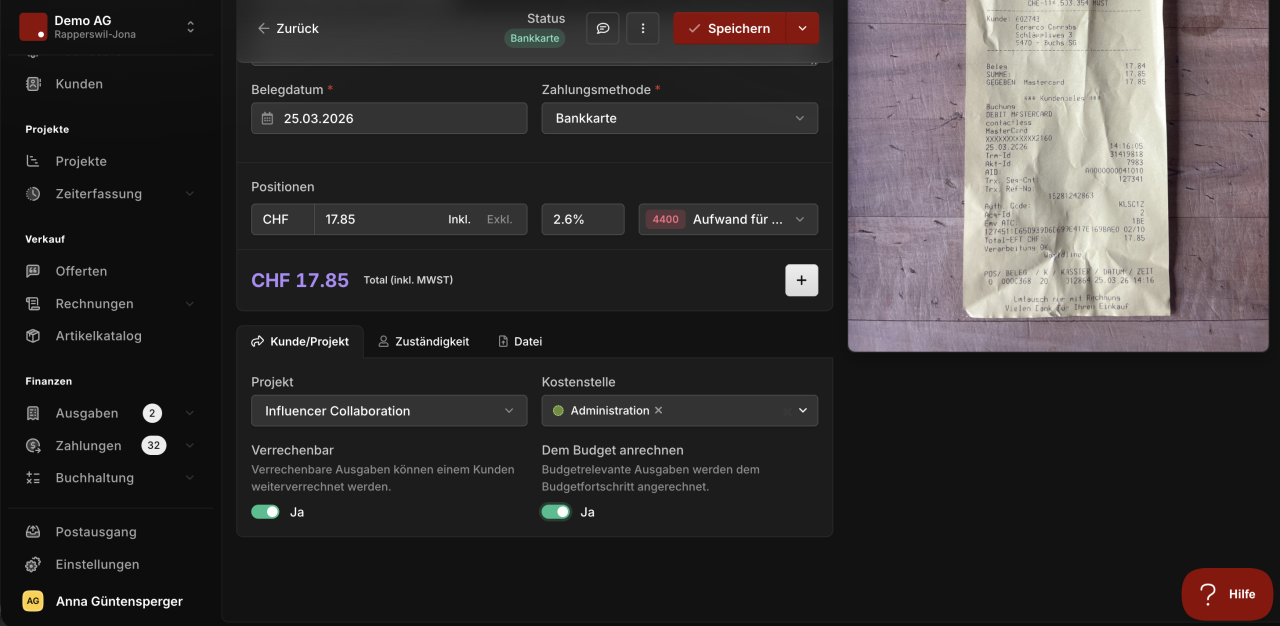Expand the arrow next to Speichern
The height and width of the screenshot is (626, 1280).
tap(803, 28)
